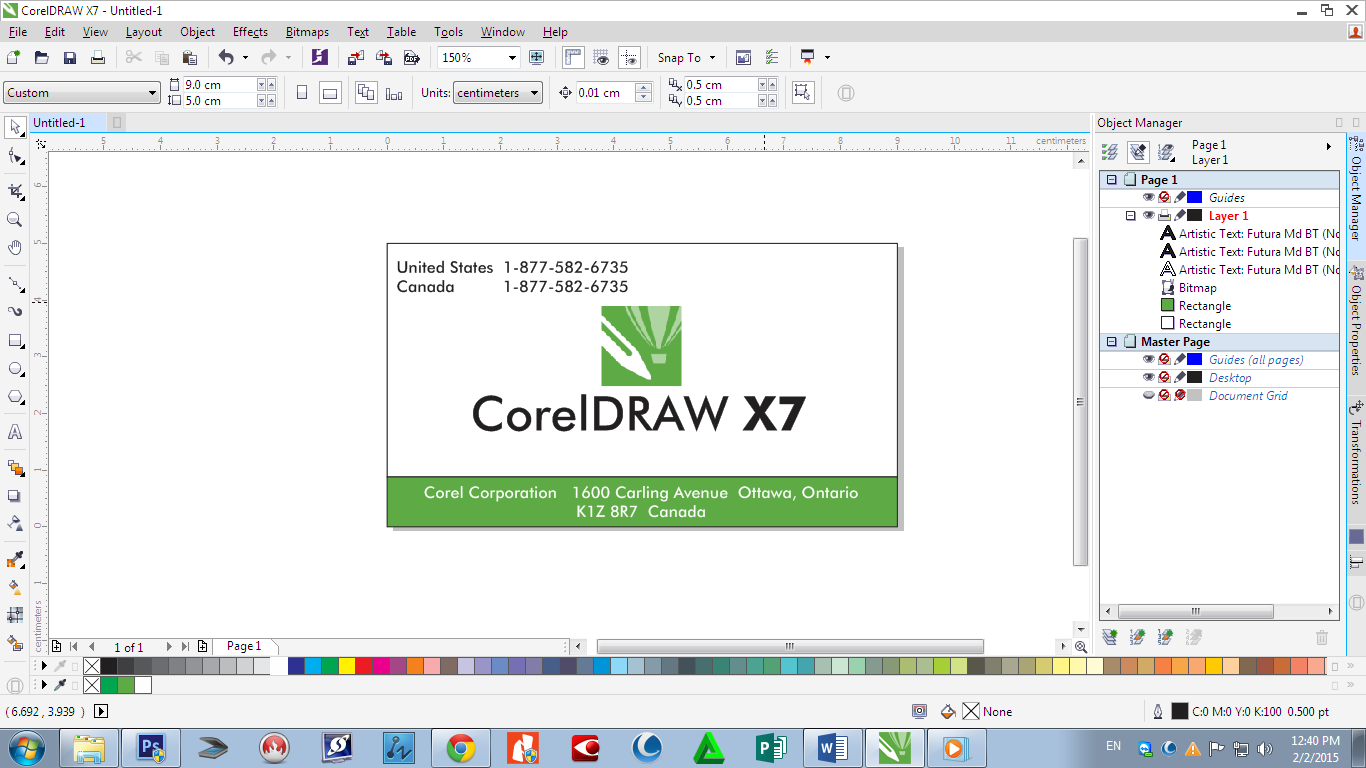This screenshot has width=1366, height=768.
Task: Collapse the Layer 1 tree node
Action: (x=1131, y=215)
